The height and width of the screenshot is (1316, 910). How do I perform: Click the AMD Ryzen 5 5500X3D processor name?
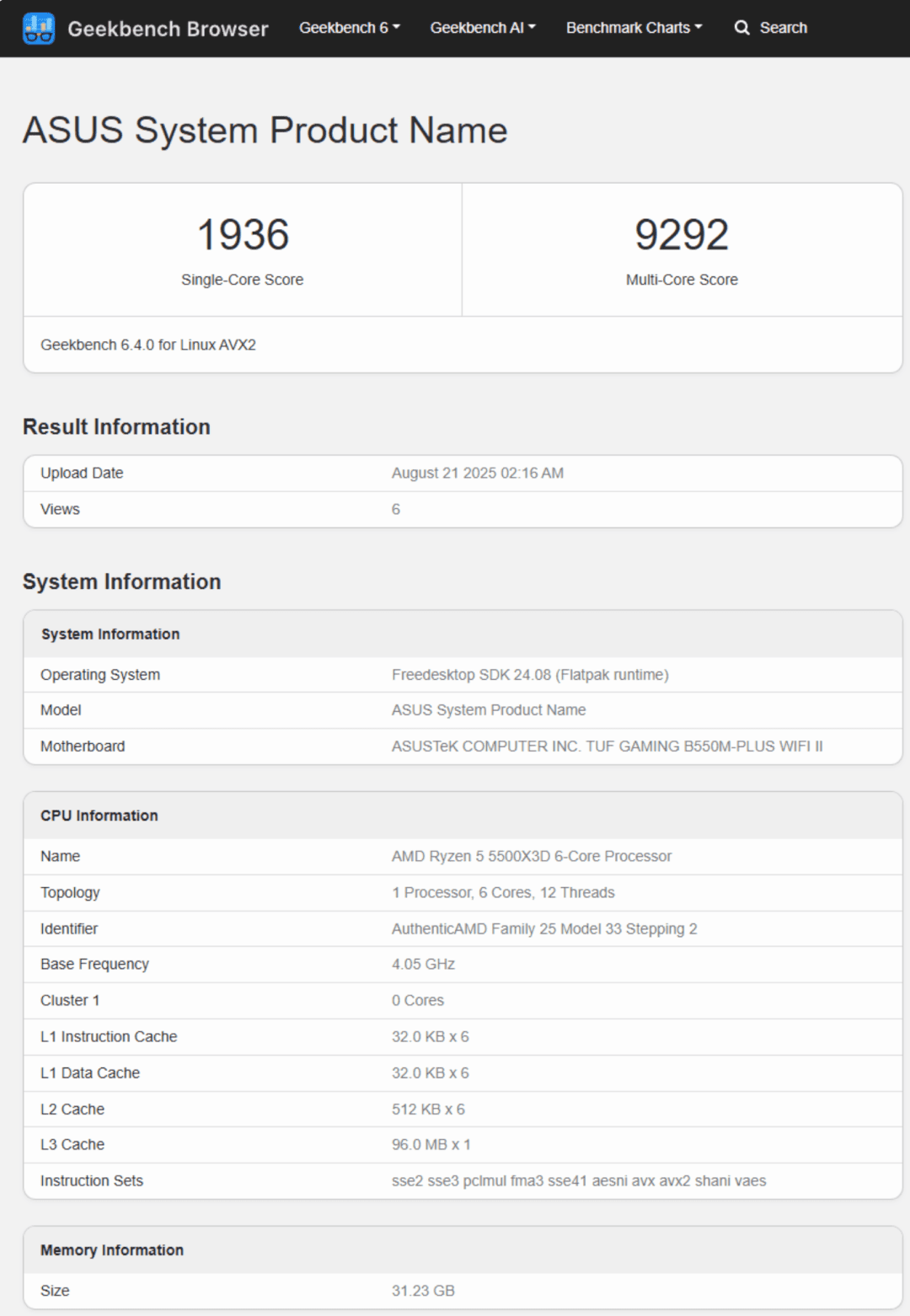coord(531,856)
